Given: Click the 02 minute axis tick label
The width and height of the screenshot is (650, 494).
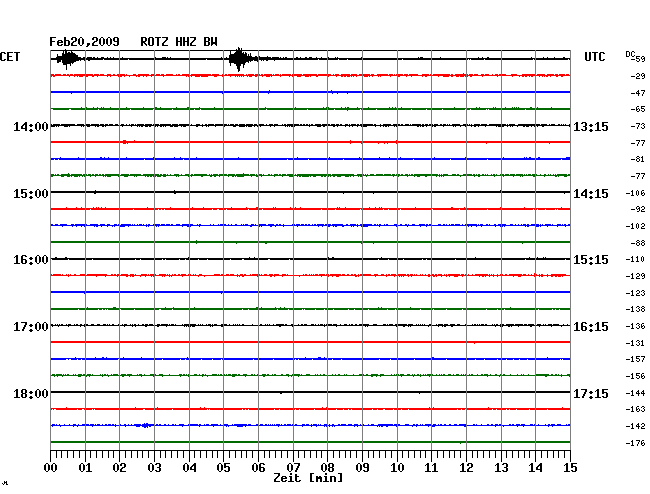Looking at the screenshot, I should click(x=119, y=468).
